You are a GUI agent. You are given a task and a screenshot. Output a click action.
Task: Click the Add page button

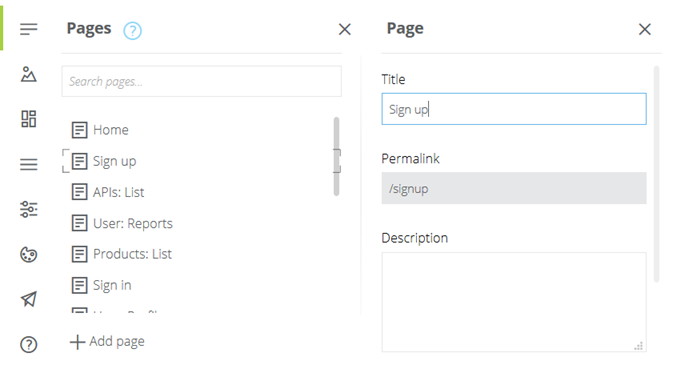click(x=107, y=342)
